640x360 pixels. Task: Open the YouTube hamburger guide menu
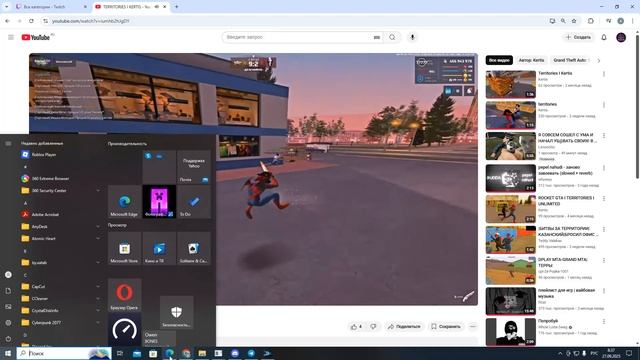tap(11, 37)
